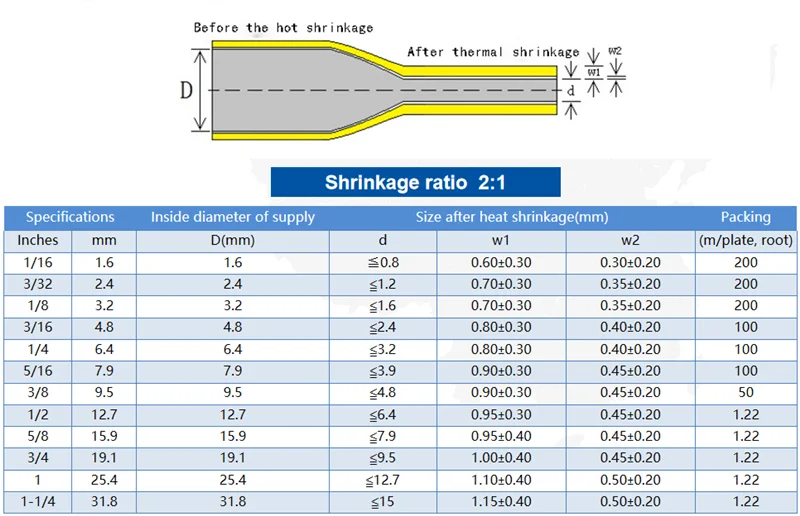Select the '≦2.4' d value
The width and height of the screenshot is (800, 516).
coord(383,327)
